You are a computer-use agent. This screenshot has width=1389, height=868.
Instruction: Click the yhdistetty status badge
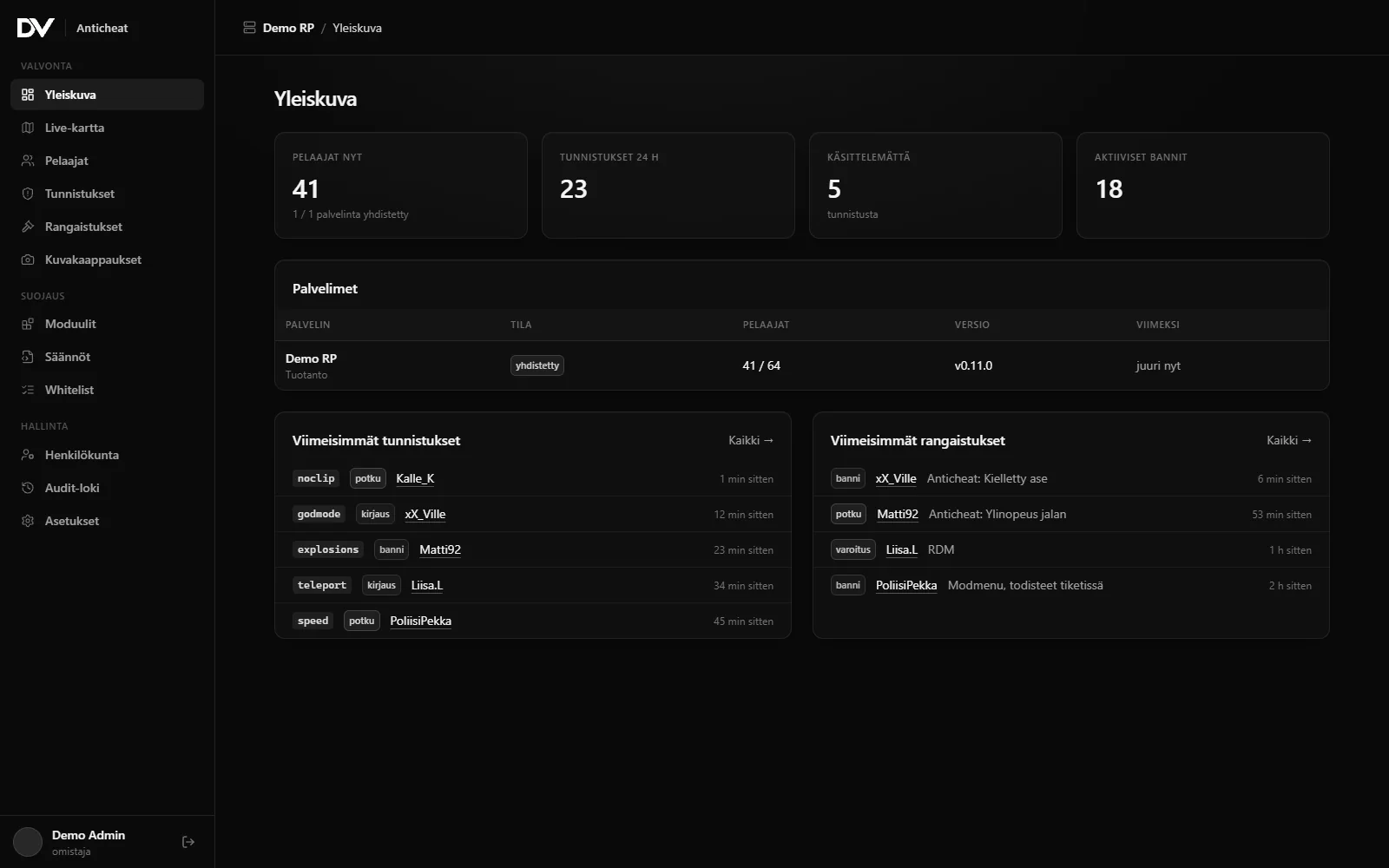point(537,365)
